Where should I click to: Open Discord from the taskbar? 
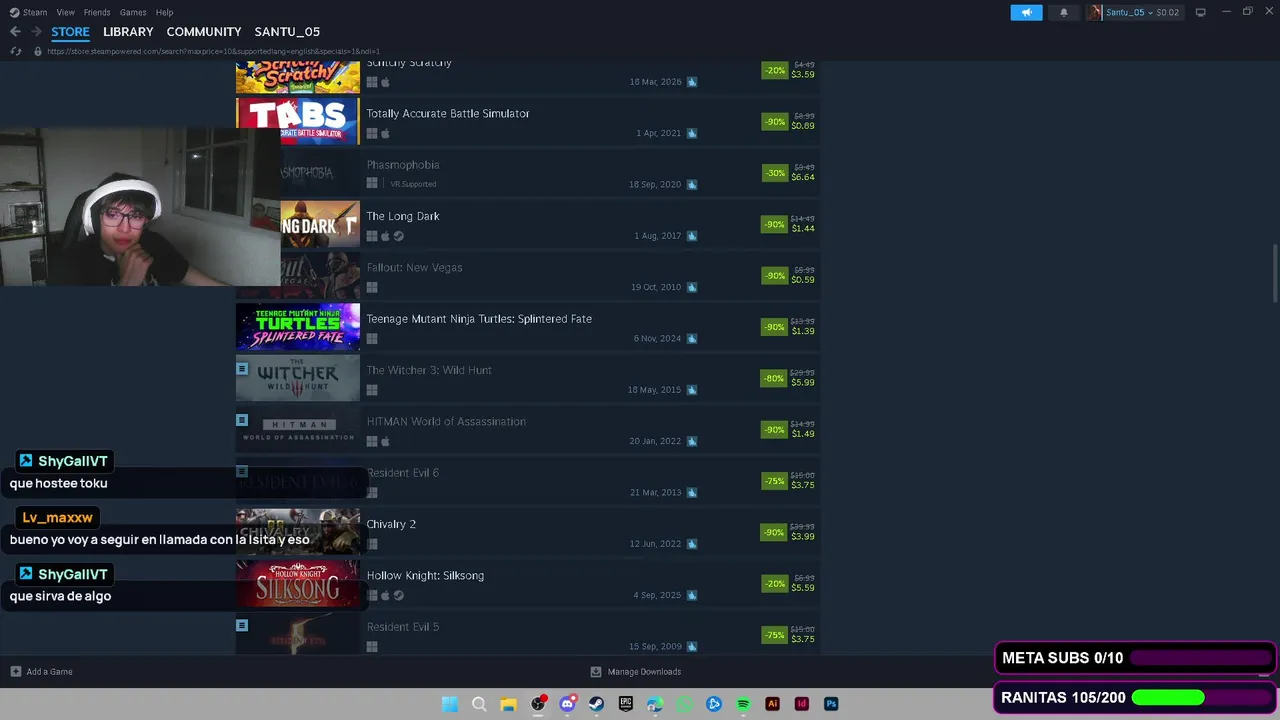point(567,704)
